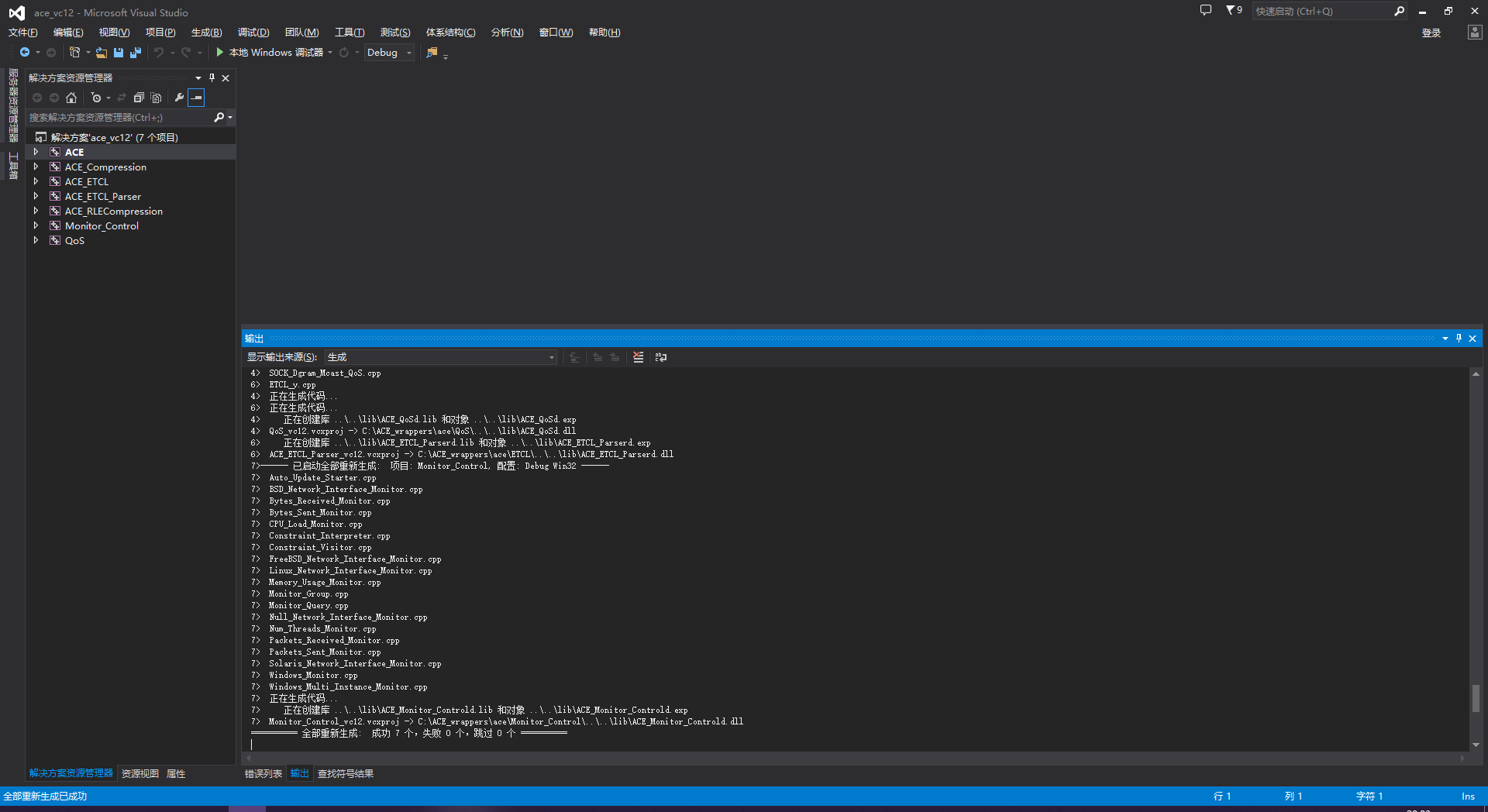Select the ACE_ETCL_Parser project

[103, 196]
